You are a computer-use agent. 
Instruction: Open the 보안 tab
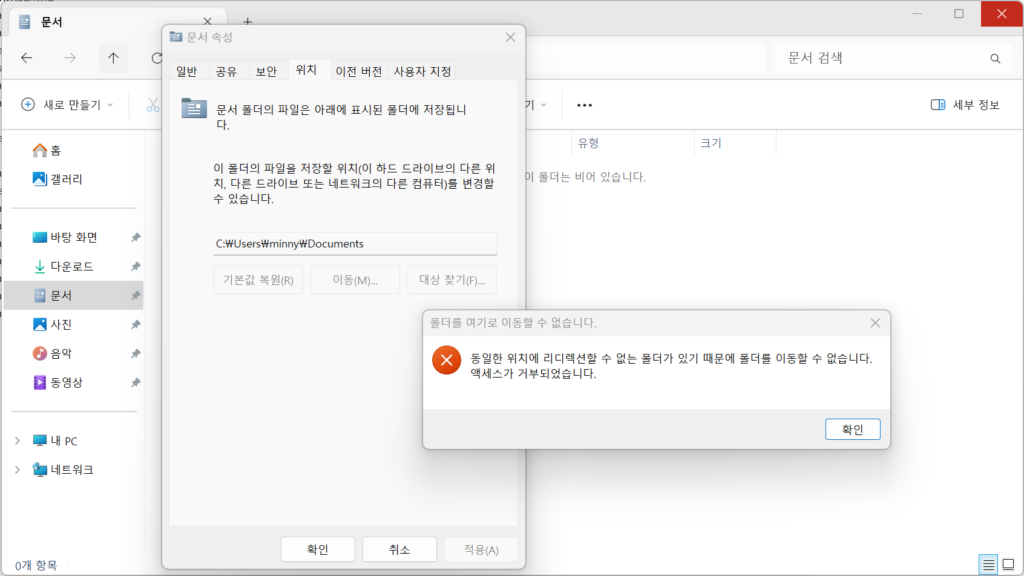[x=266, y=71]
